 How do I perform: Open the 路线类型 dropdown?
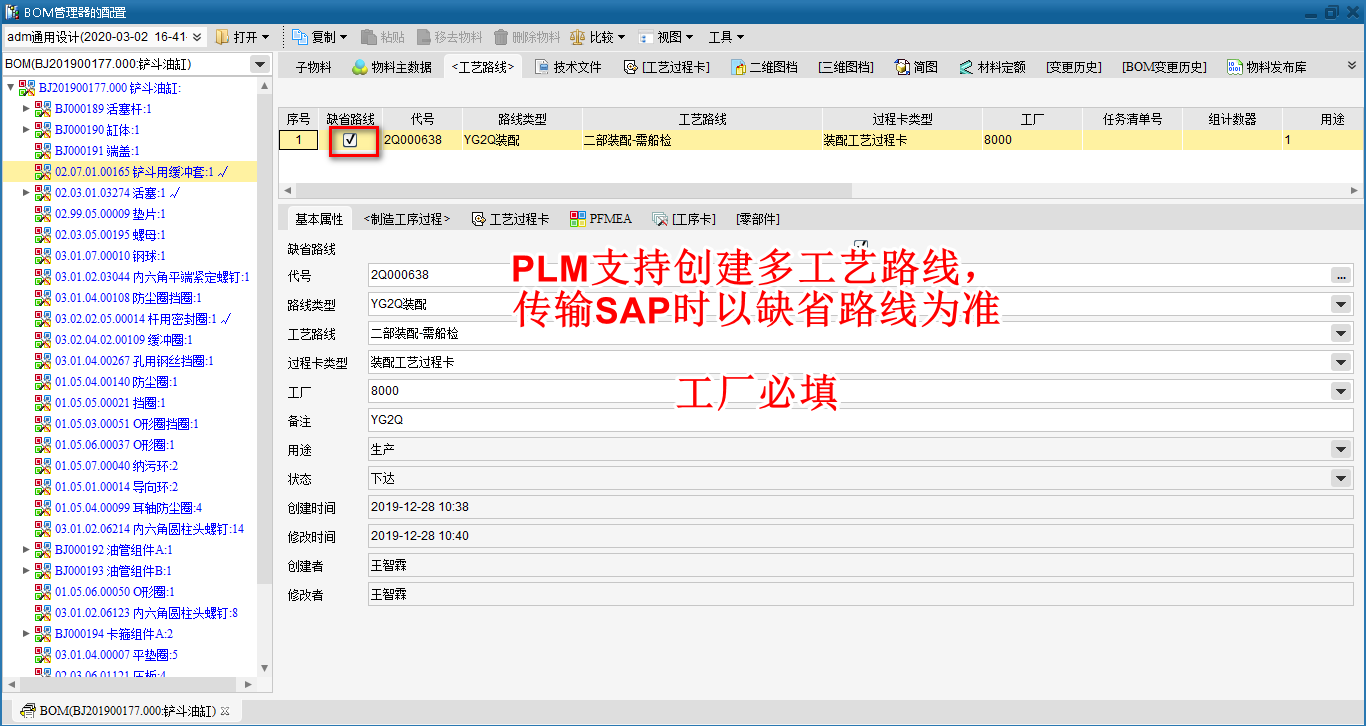1341,304
